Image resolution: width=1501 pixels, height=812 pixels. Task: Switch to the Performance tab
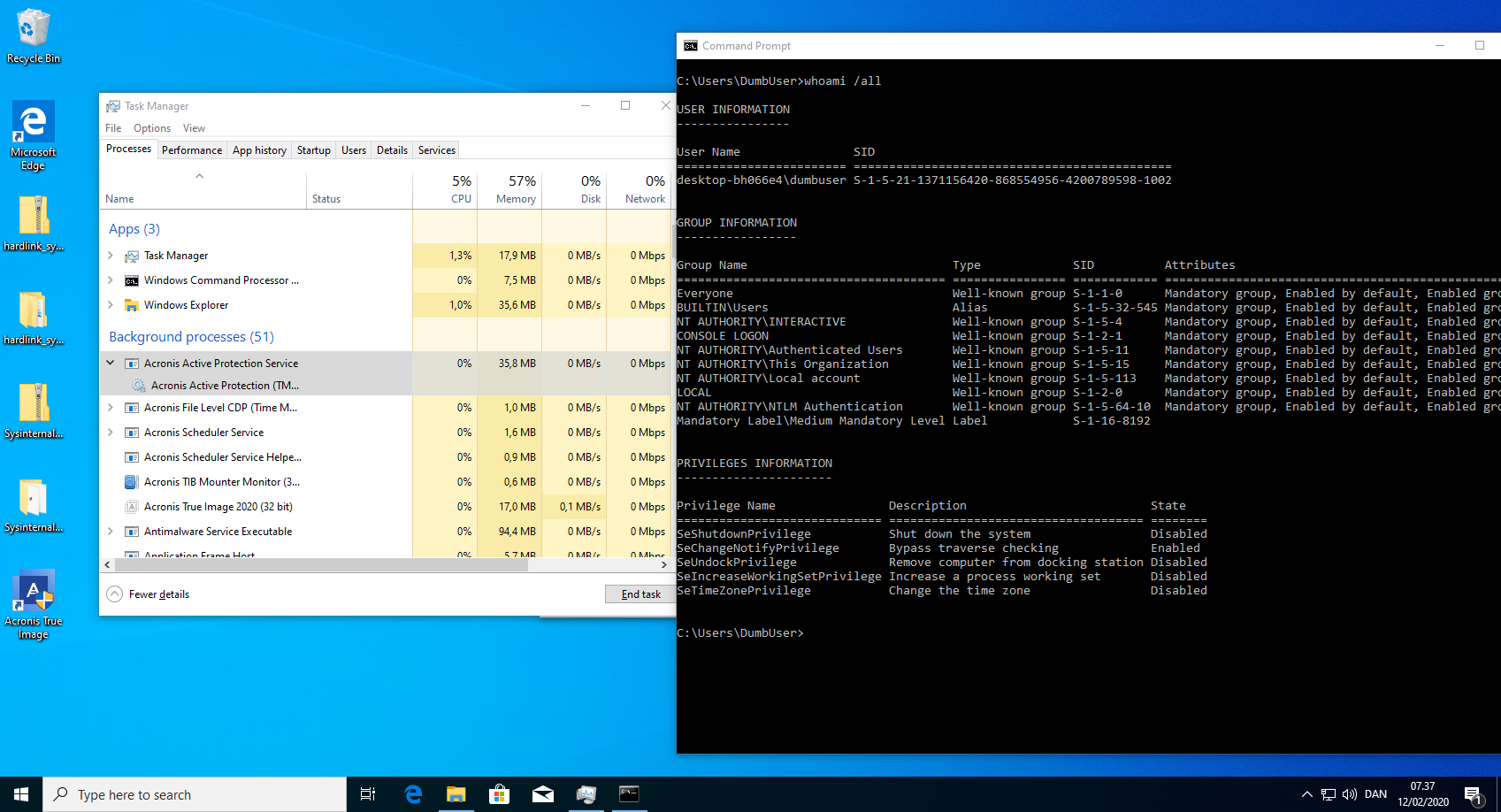point(192,150)
